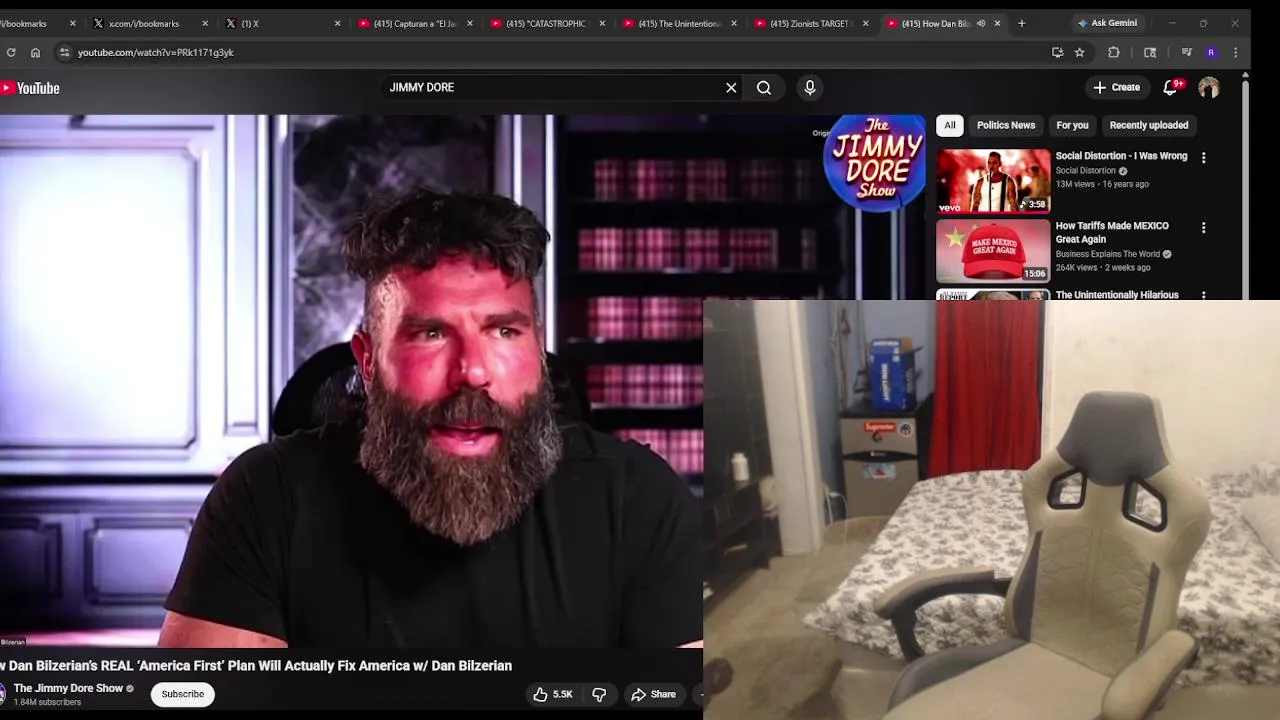
Task: Go to browser home page icon
Action: point(35,52)
